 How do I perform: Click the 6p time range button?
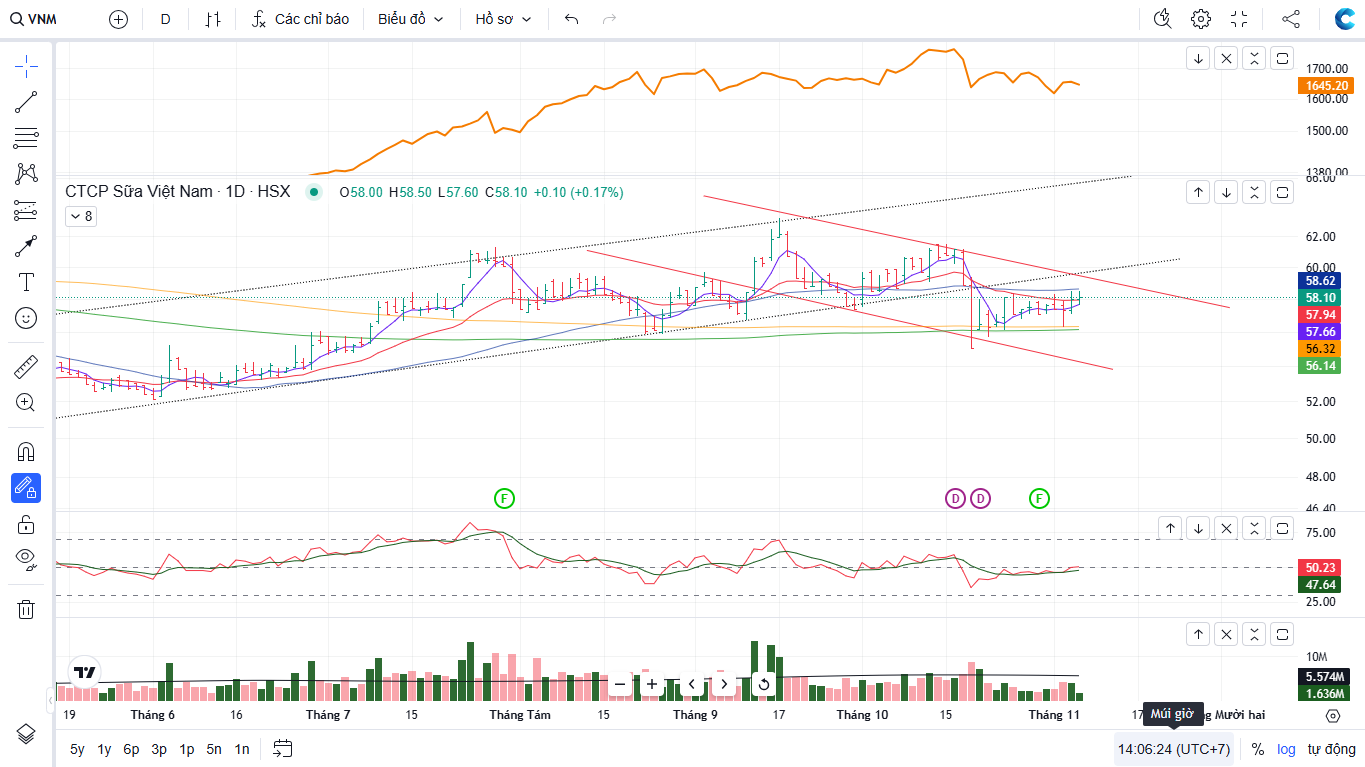click(131, 749)
